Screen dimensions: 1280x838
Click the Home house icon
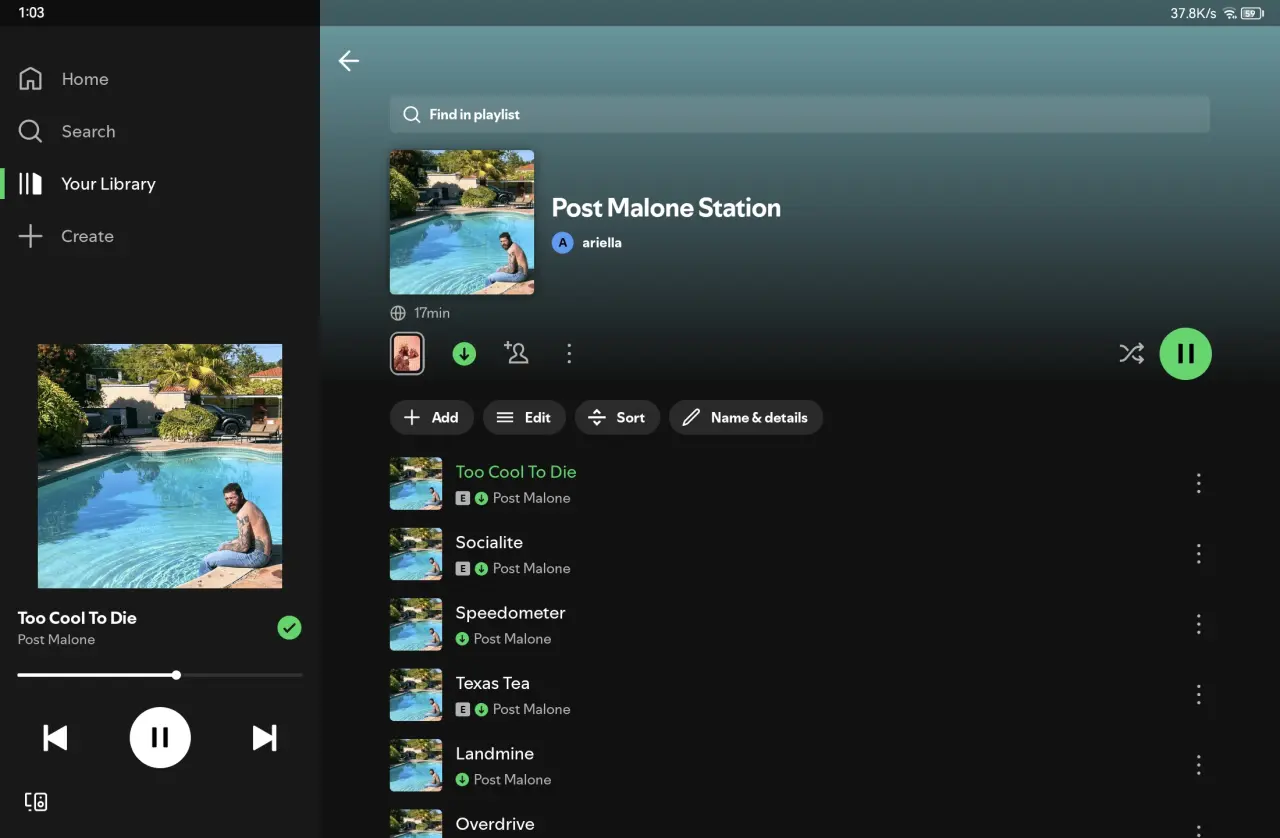point(31,79)
